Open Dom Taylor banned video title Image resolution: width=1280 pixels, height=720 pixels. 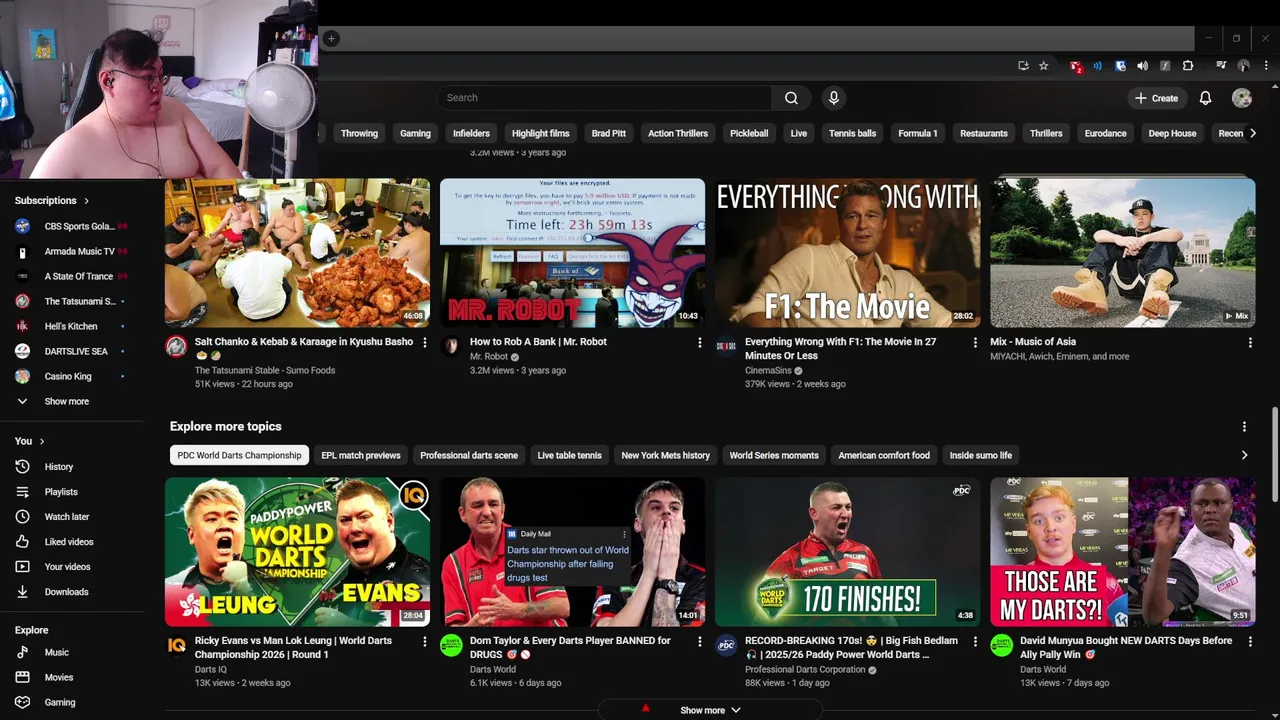click(x=570, y=648)
